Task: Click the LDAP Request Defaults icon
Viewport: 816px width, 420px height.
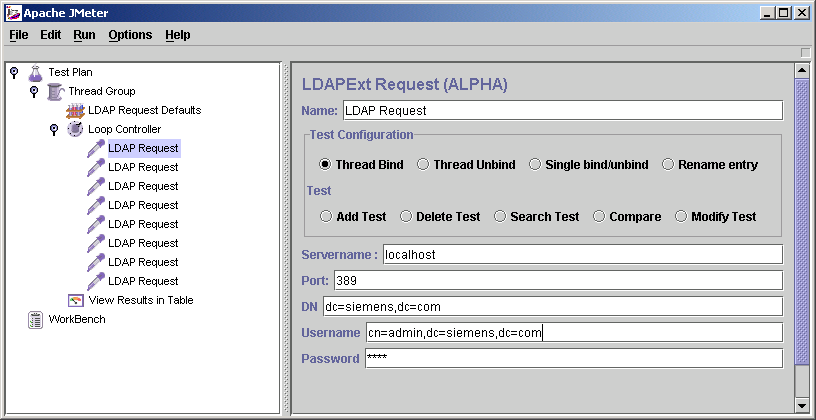Action: click(x=75, y=110)
